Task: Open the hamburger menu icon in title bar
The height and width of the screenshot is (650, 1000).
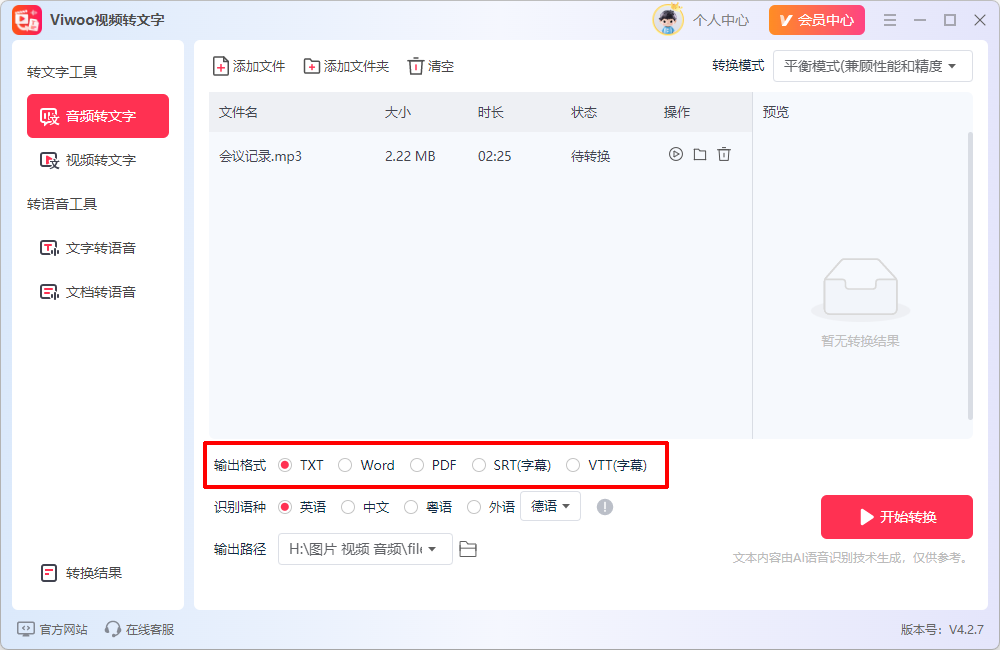Action: point(890,20)
